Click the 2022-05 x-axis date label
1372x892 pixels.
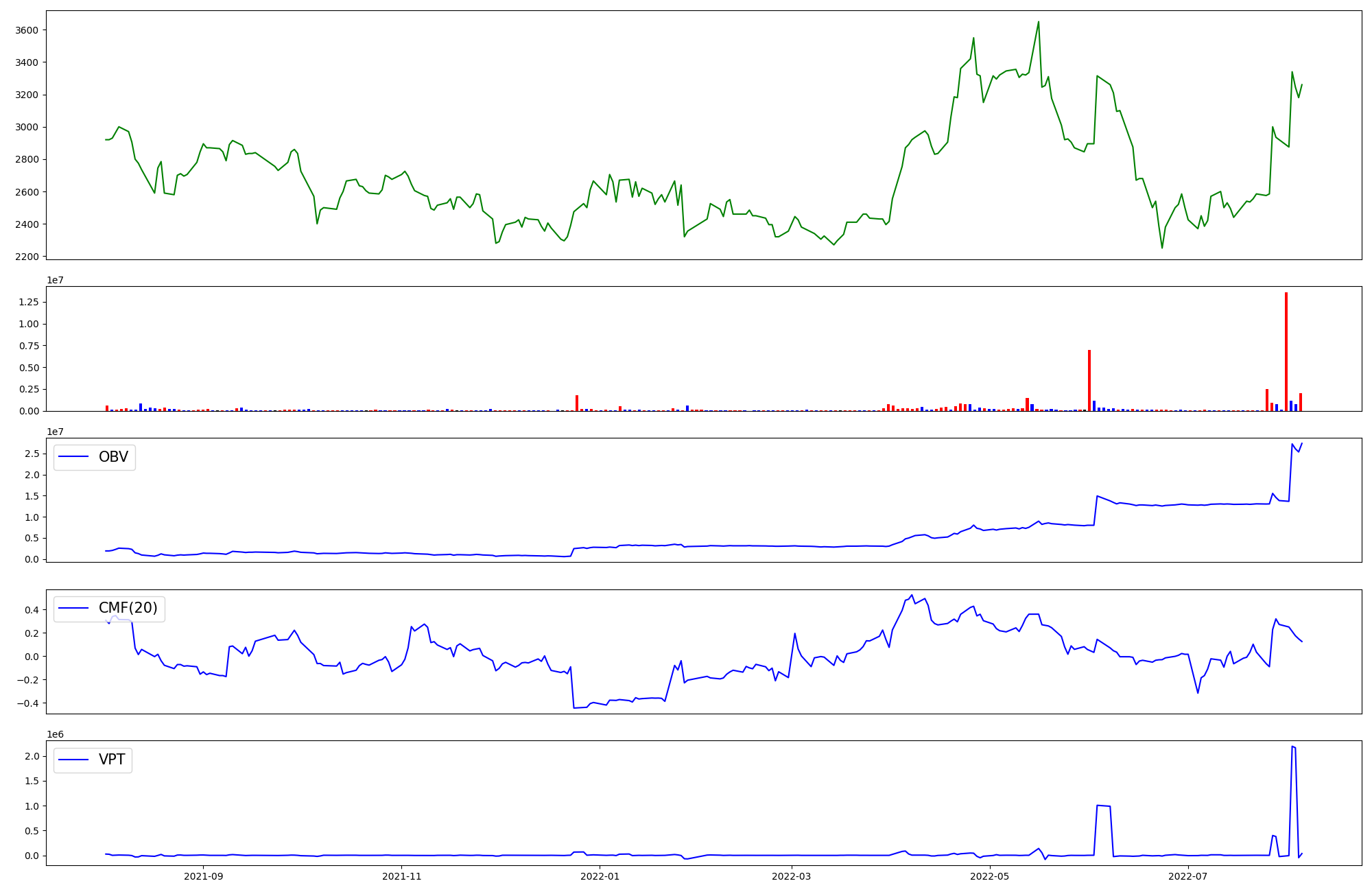point(990,876)
